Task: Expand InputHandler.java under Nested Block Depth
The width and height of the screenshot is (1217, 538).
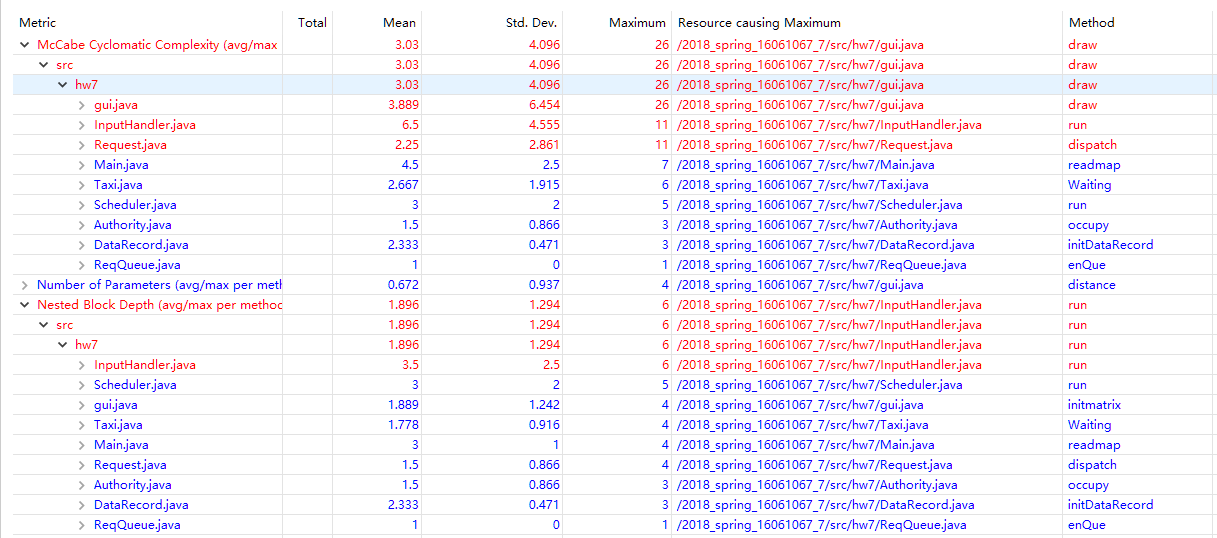Action: point(82,365)
